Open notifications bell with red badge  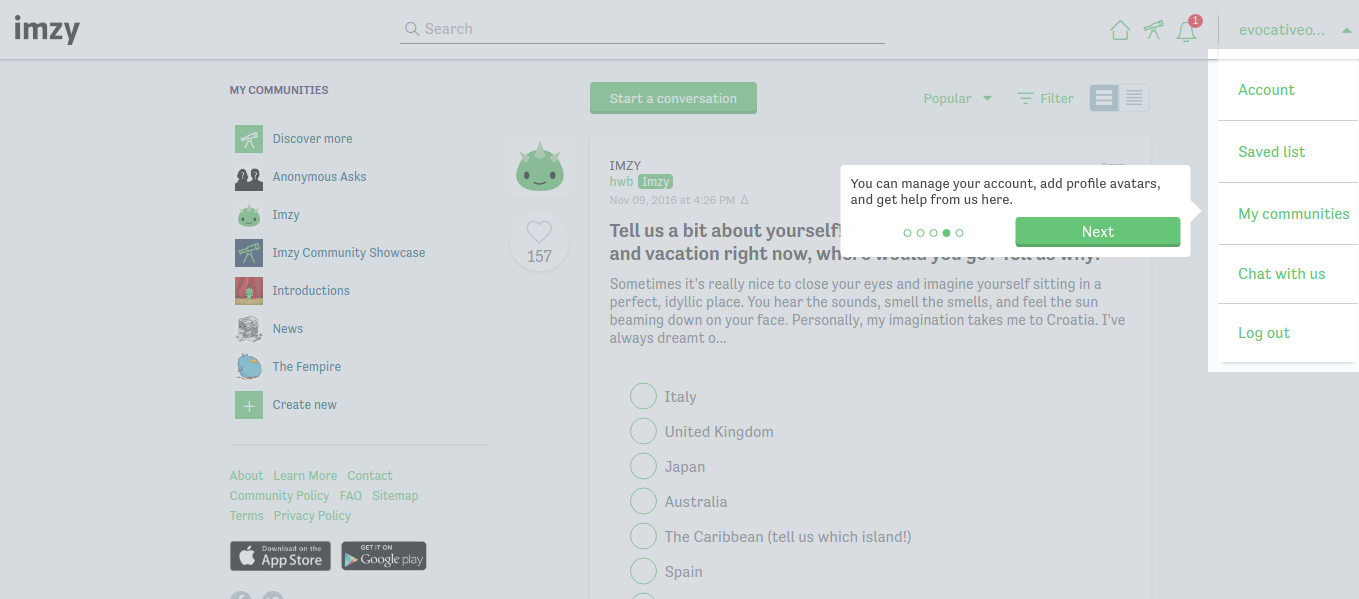click(x=1187, y=30)
